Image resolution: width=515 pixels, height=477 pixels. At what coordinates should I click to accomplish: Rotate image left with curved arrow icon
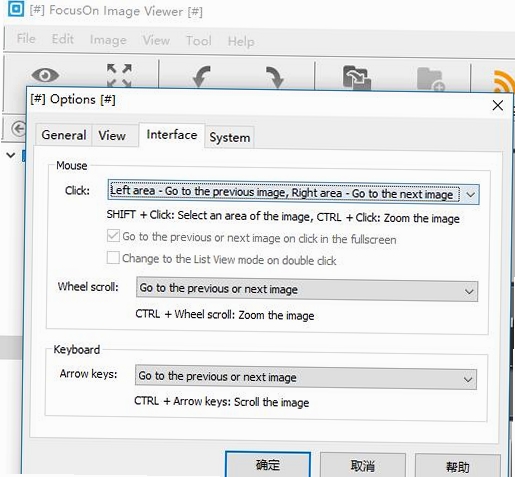click(202, 77)
